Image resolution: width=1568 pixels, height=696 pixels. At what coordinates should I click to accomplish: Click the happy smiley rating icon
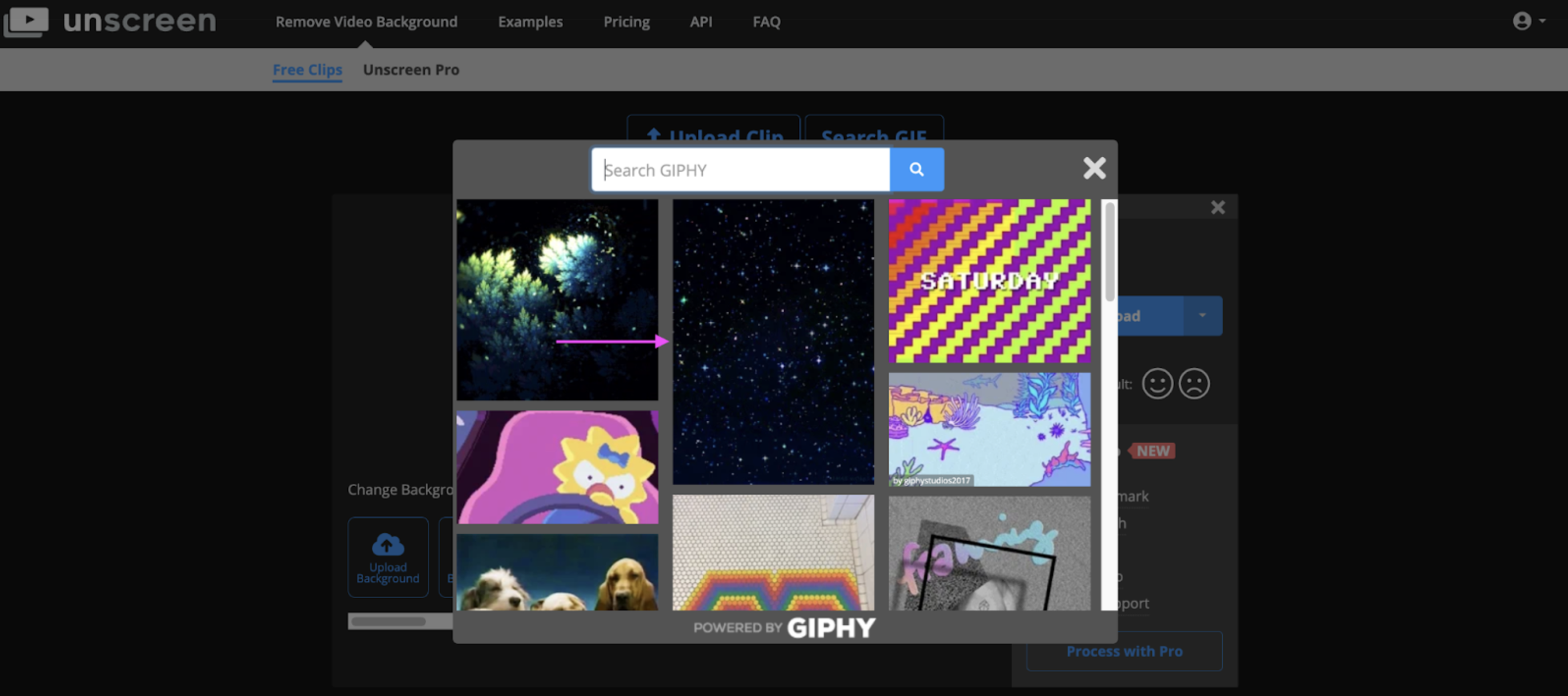(x=1157, y=384)
